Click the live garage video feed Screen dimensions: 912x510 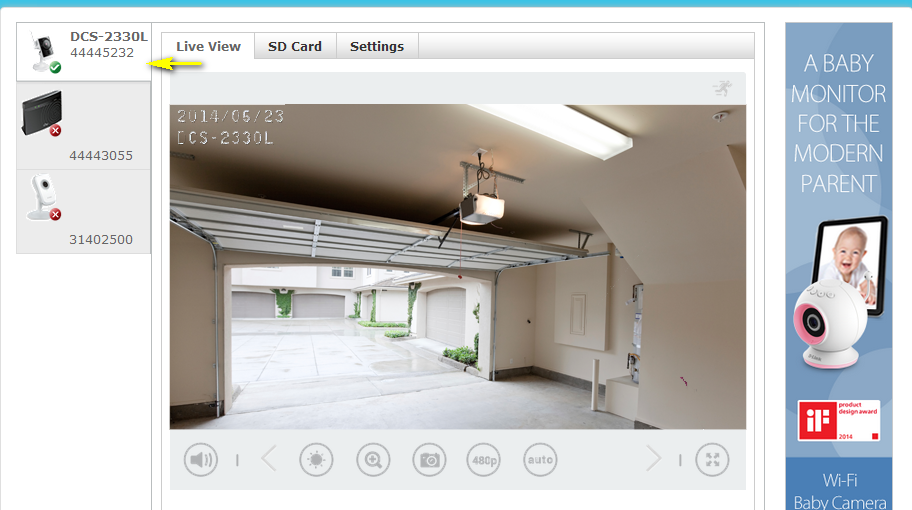[x=457, y=266]
